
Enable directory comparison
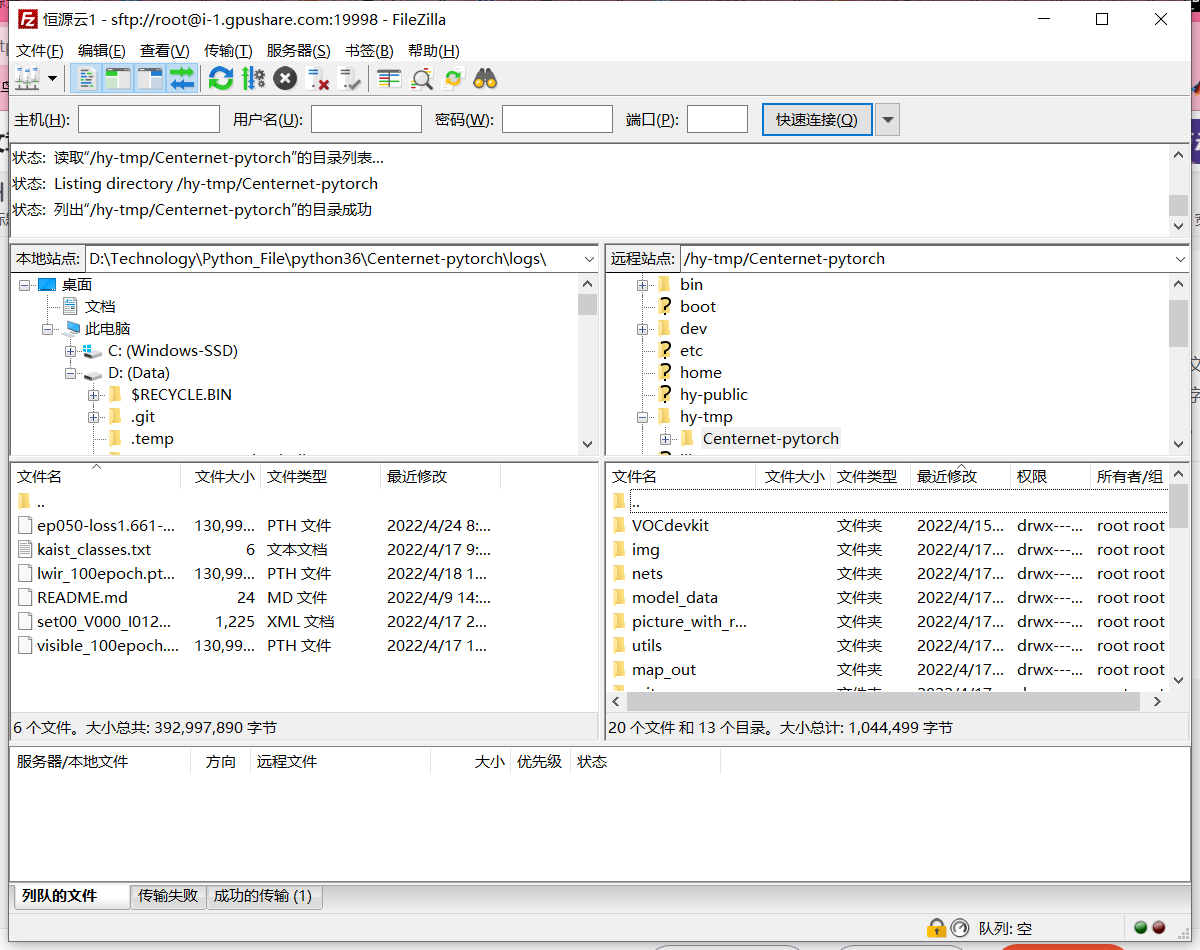(x=423, y=78)
